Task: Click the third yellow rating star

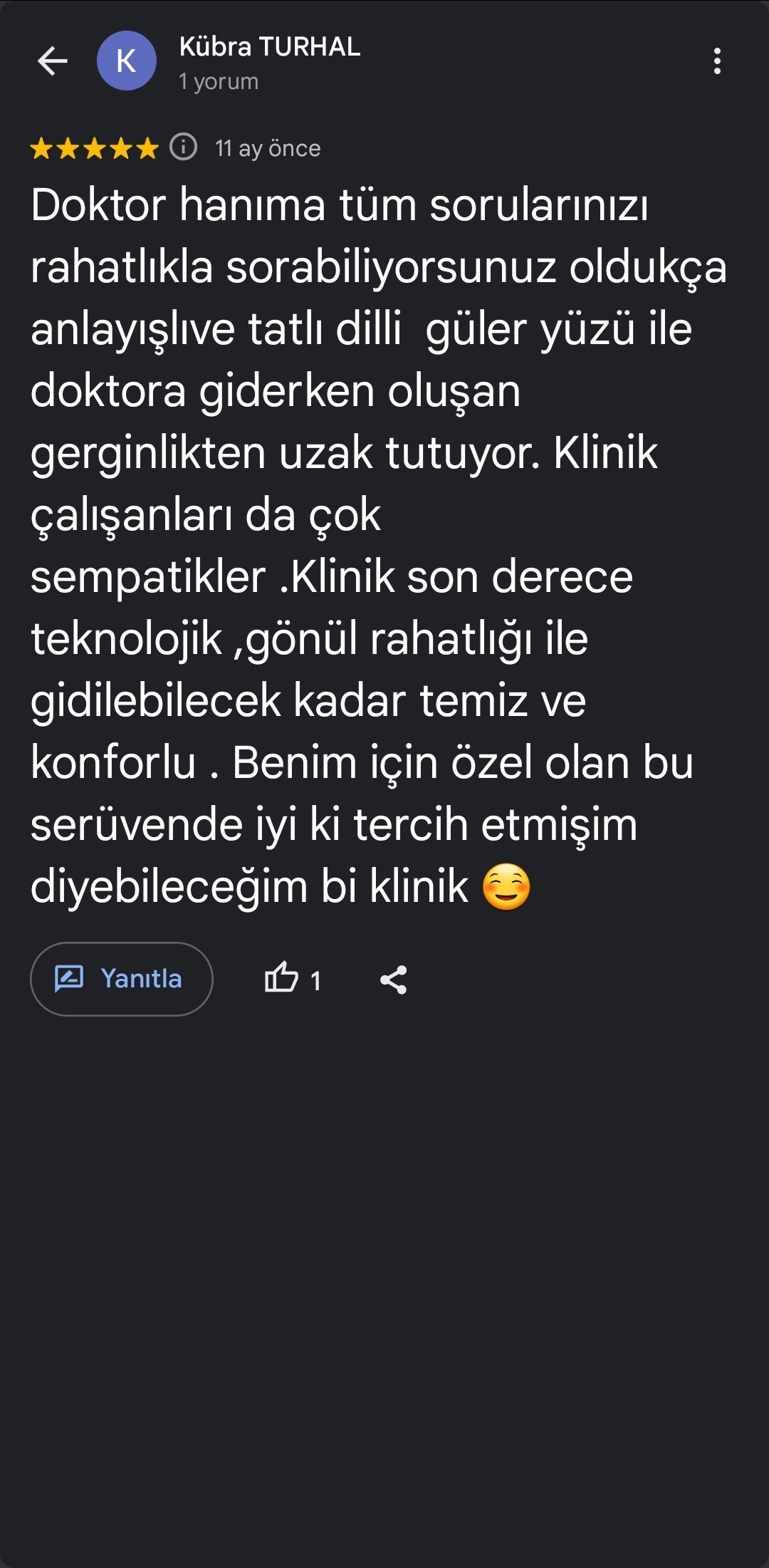Action: [94, 148]
